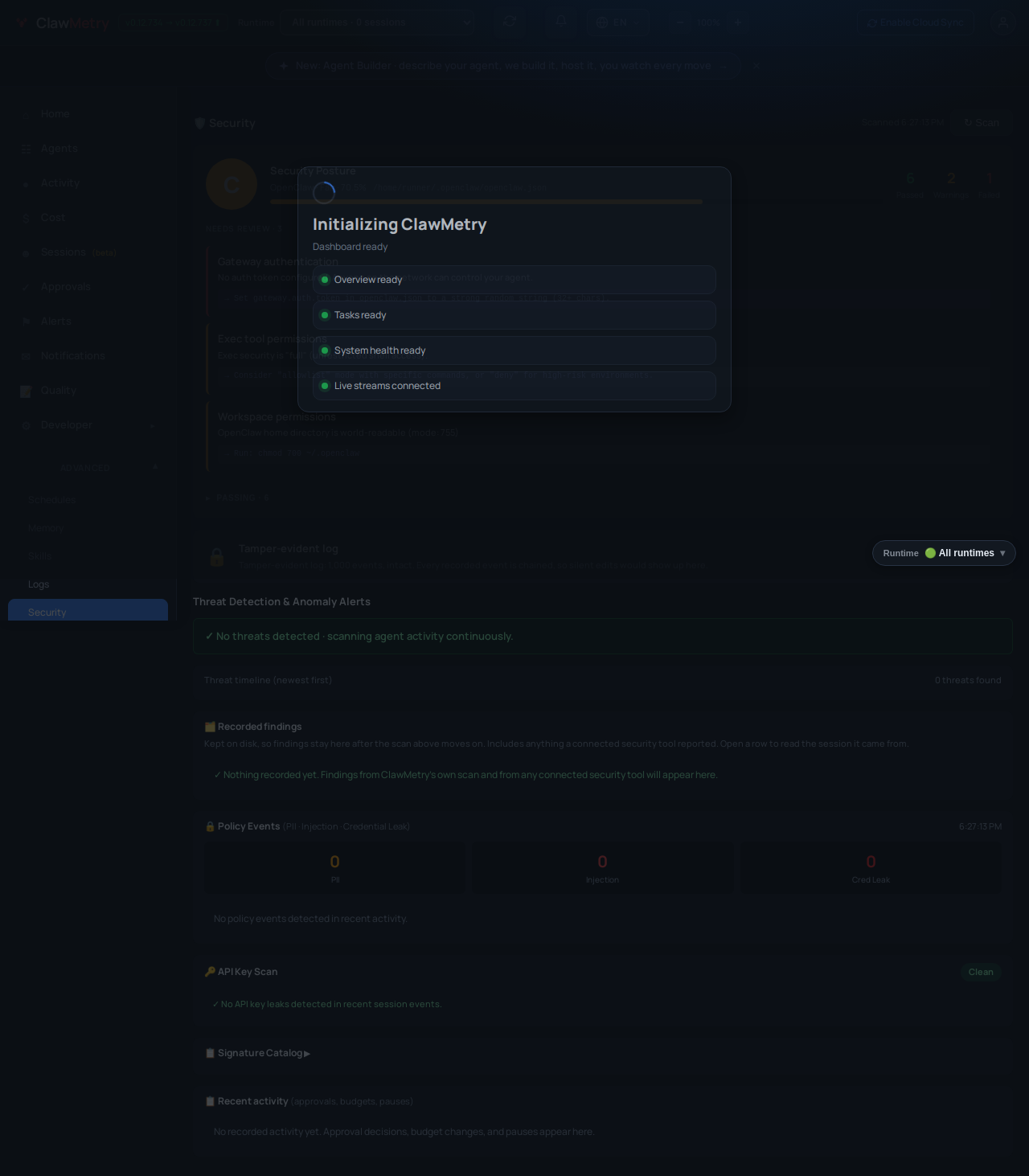1029x1176 pixels.
Task: Click the PII count card
Action: [x=335, y=868]
